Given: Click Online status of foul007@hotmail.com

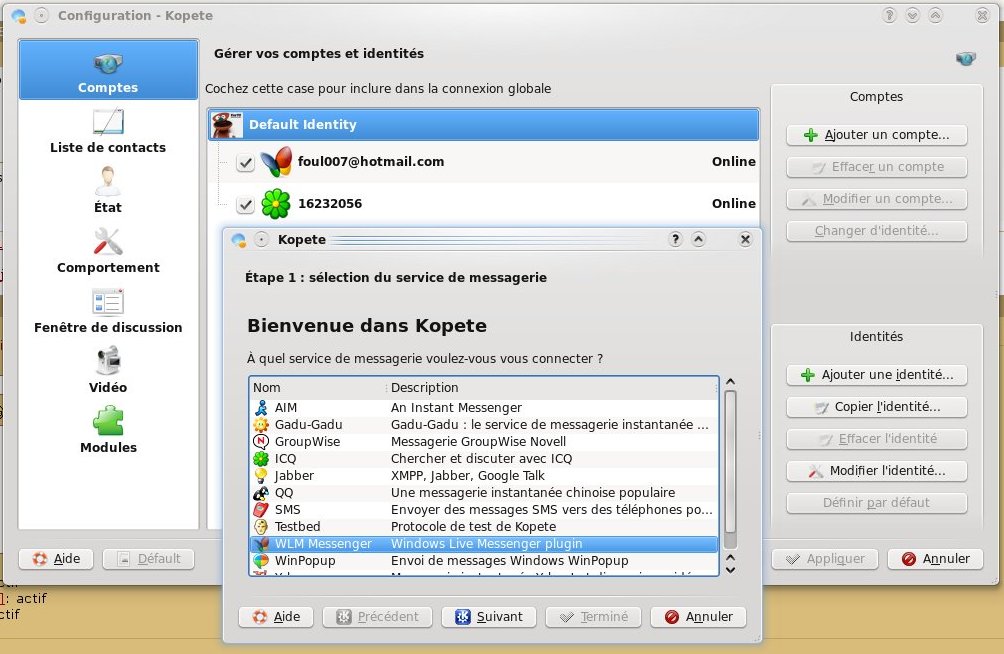Looking at the screenshot, I should pos(734,161).
